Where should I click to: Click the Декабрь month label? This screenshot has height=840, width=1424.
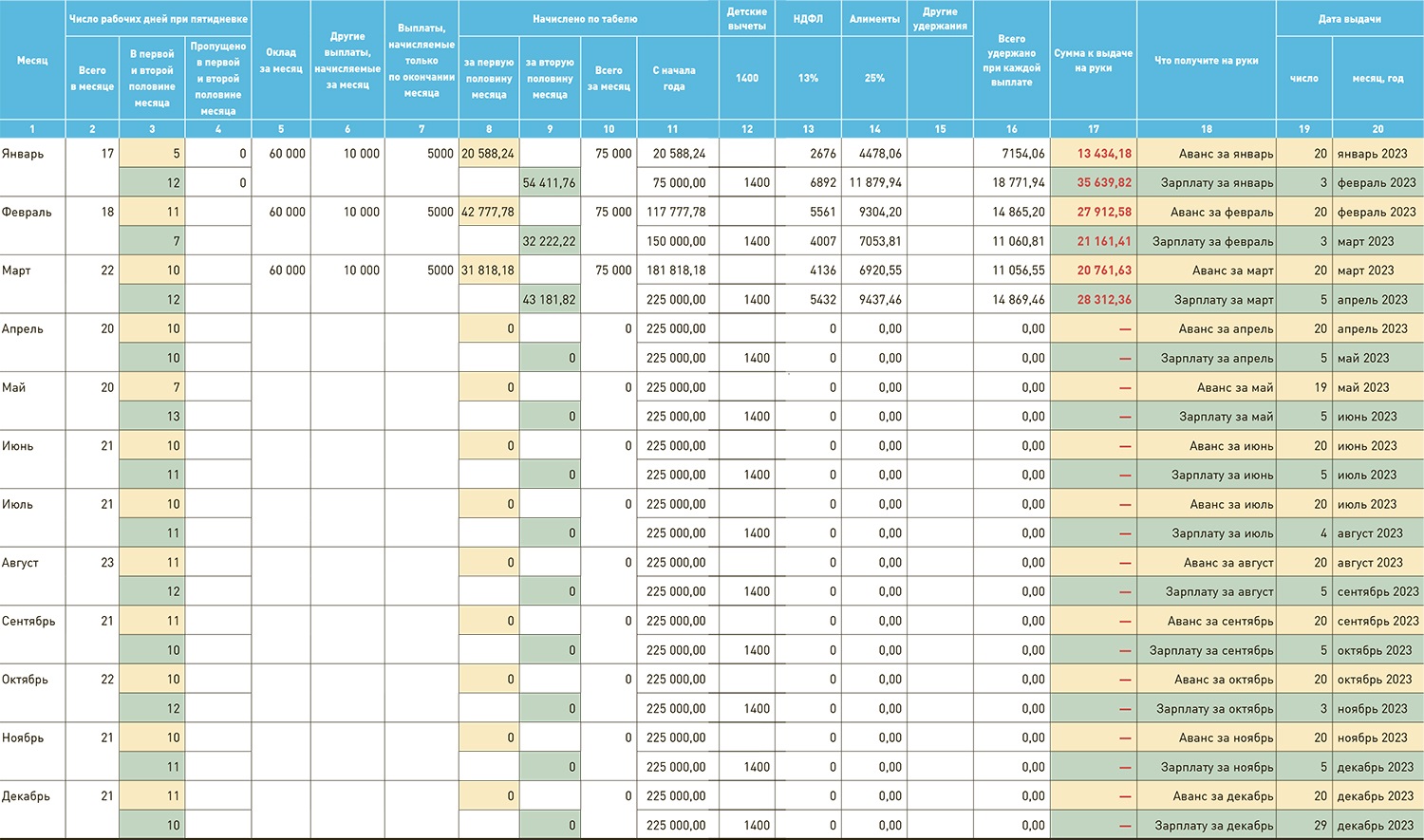click(x=26, y=796)
